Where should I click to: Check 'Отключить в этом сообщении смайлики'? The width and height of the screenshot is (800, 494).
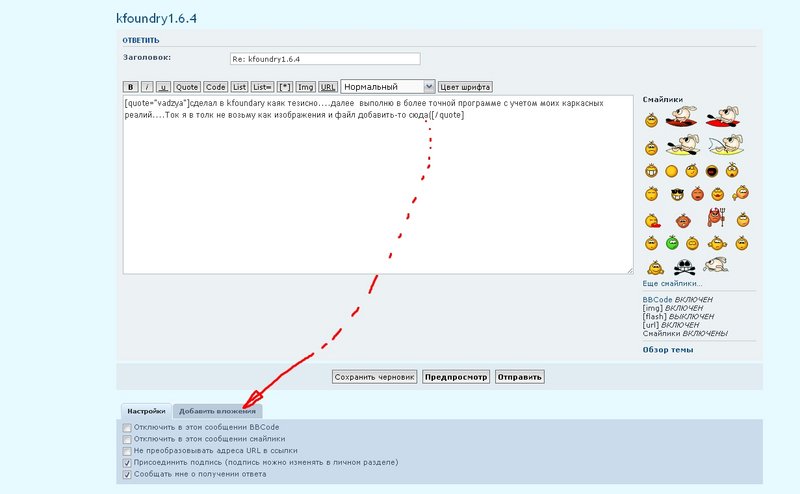coord(127,439)
